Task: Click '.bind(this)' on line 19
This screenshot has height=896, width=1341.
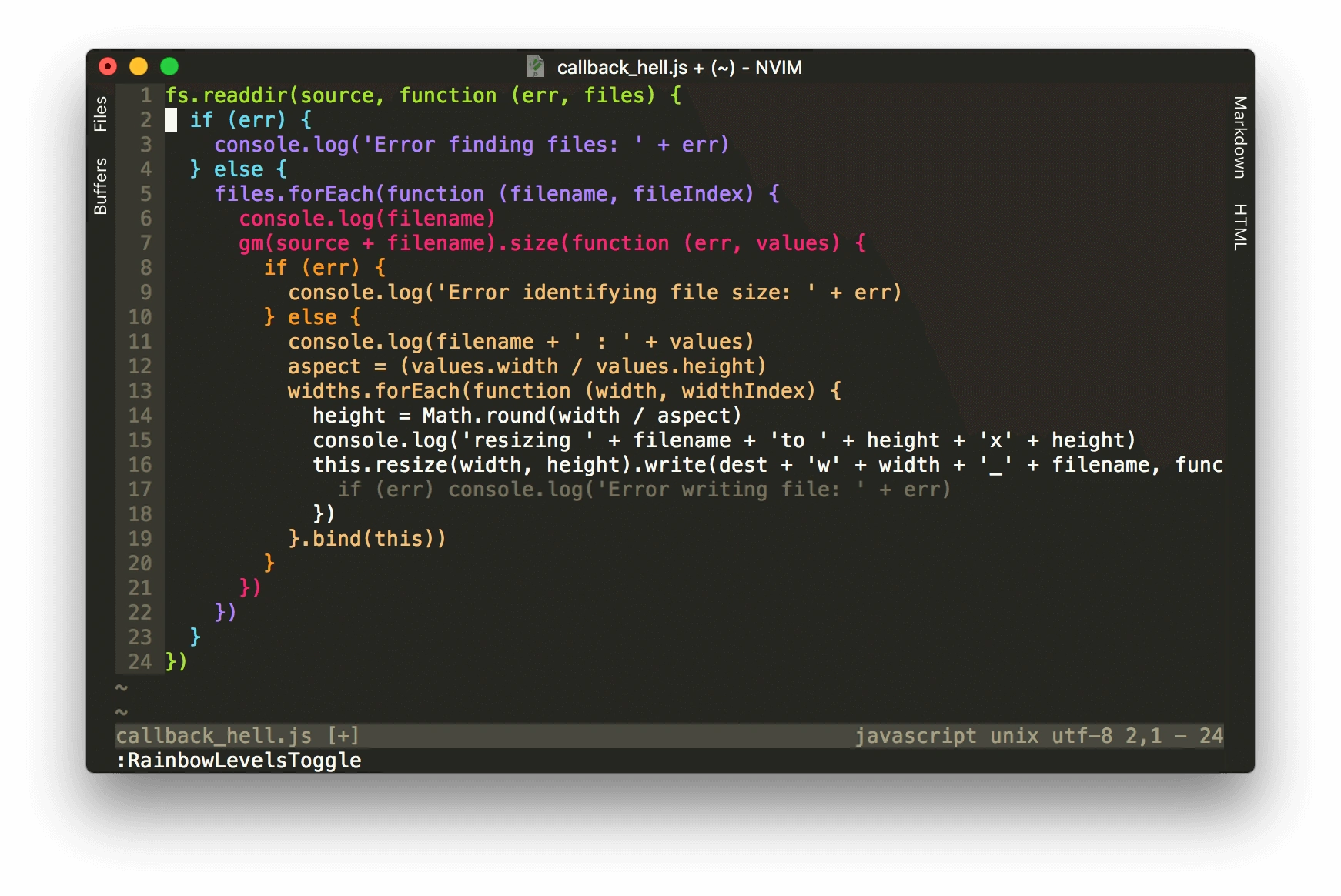Action: [x=373, y=539]
